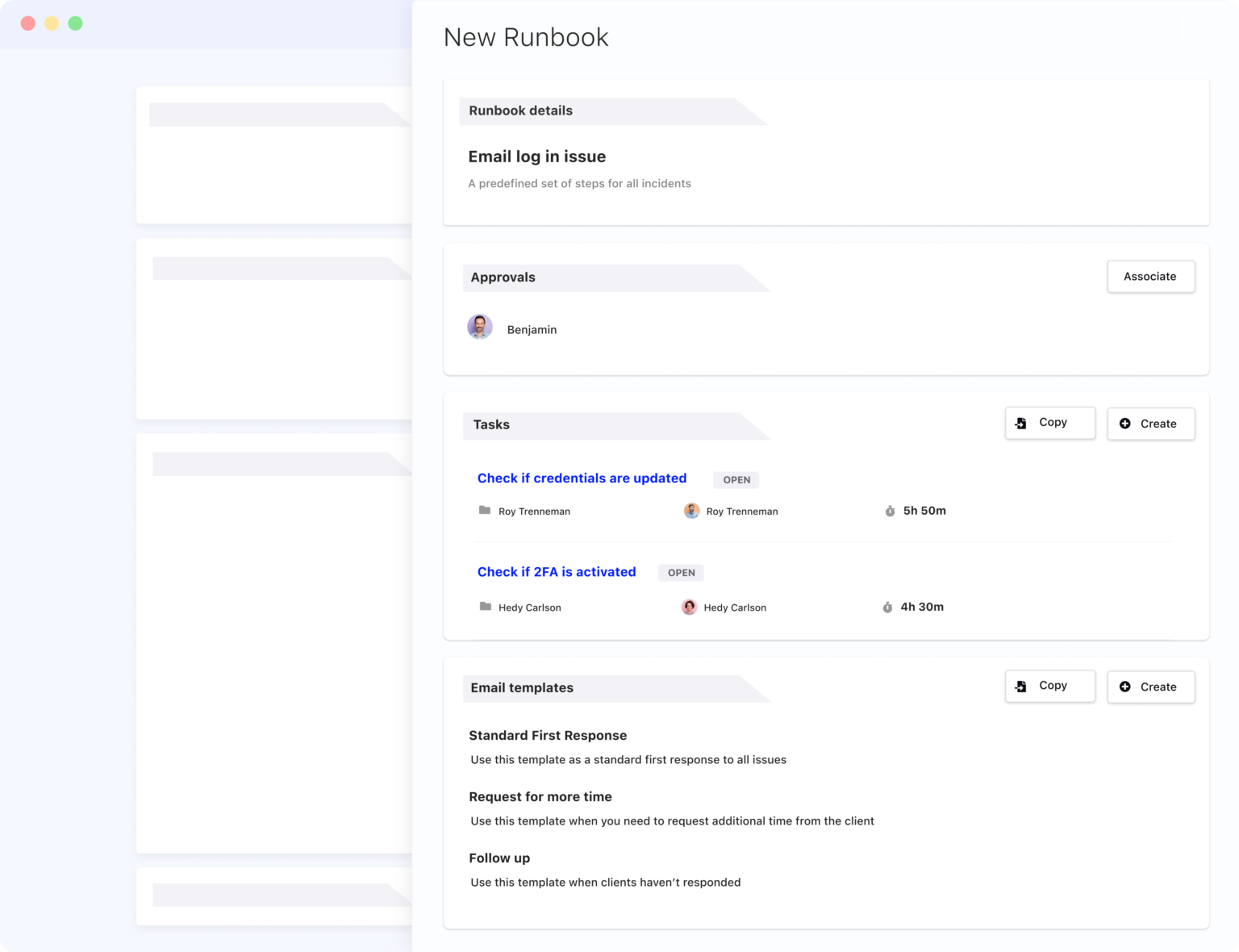Click the folder icon beside Roy Trenneman
1239x952 pixels.
(485, 510)
